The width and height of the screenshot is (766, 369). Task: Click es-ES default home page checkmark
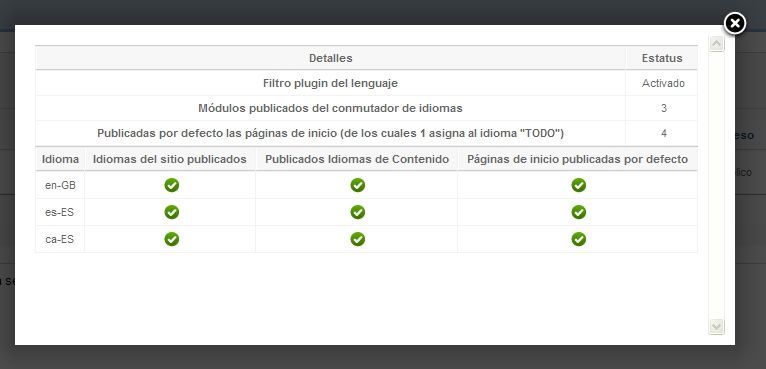[578, 212]
